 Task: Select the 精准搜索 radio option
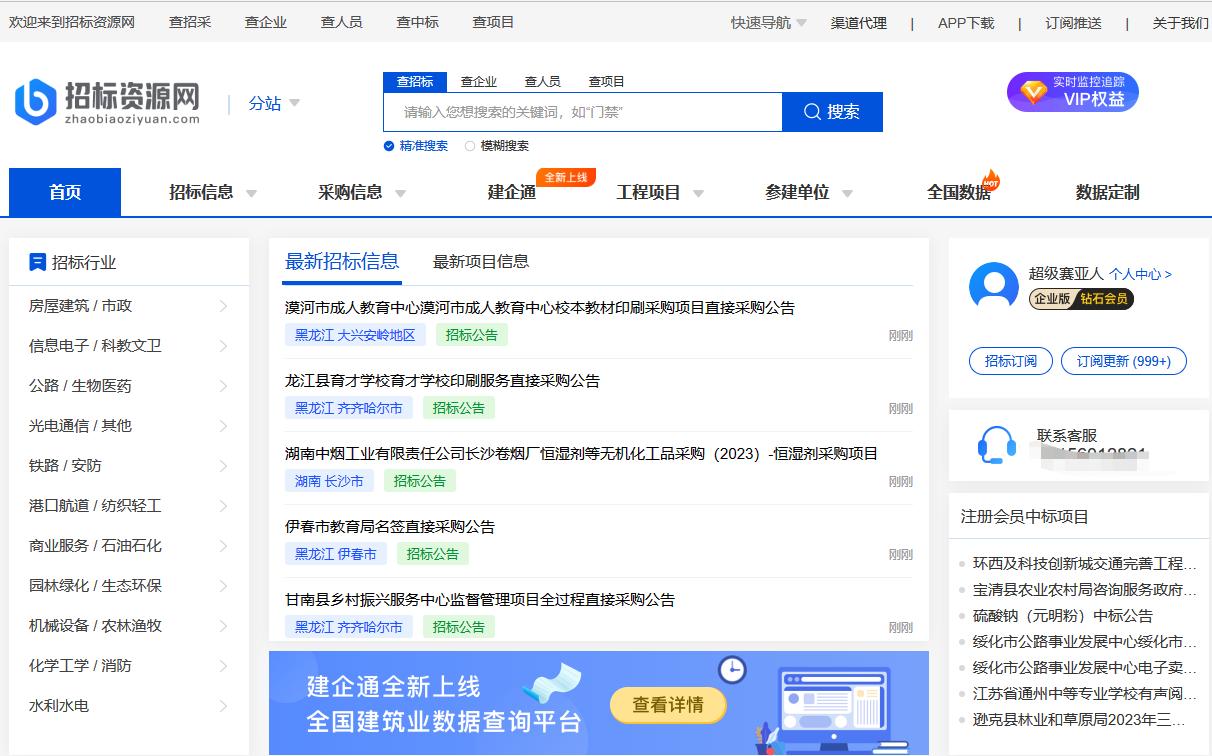coord(390,145)
